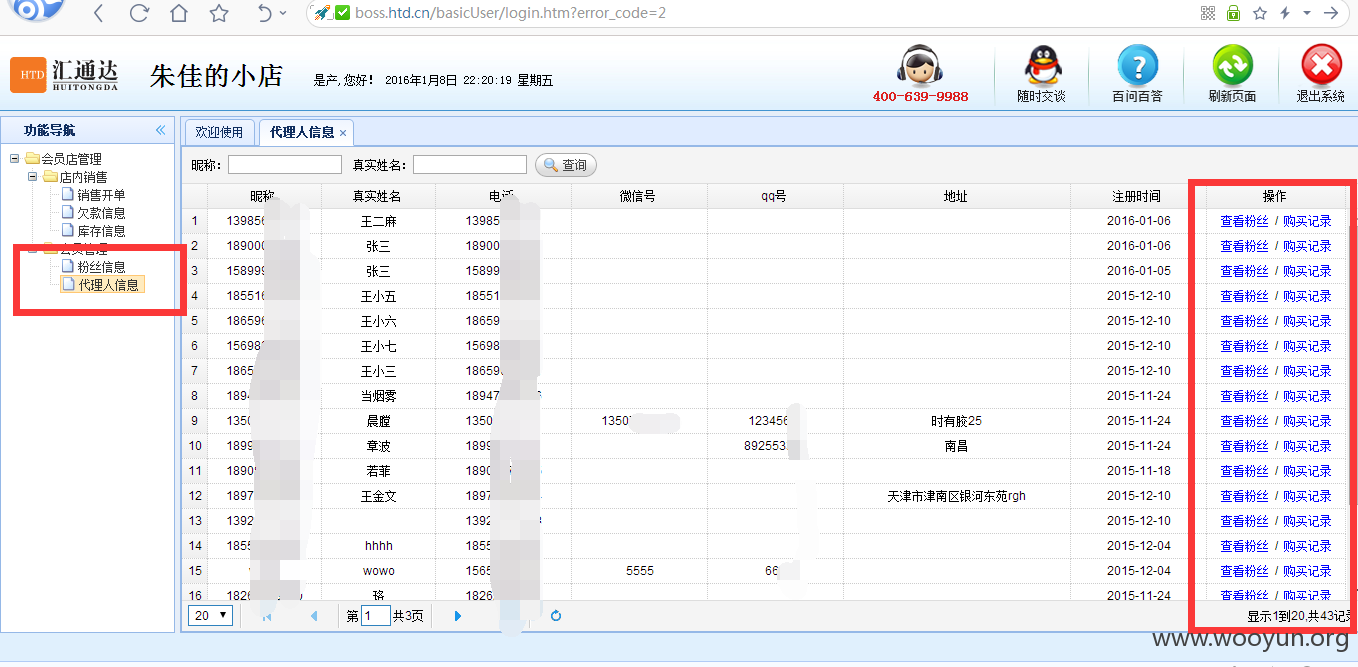Click 查看粉丝 link for 章波

(x=1244, y=446)
